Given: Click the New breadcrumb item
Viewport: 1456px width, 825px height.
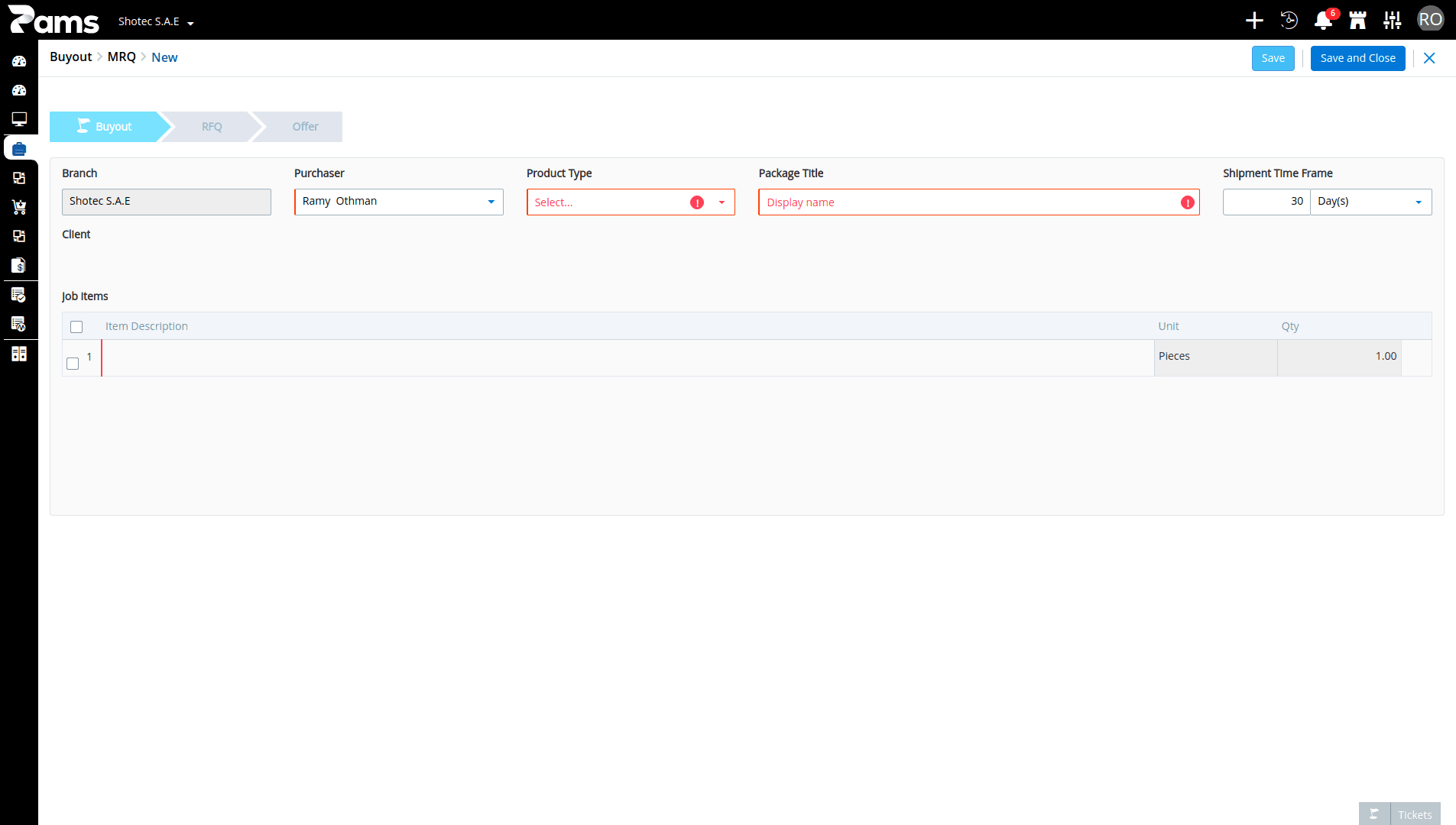Looking at the screenshot, I should point(164,57).
